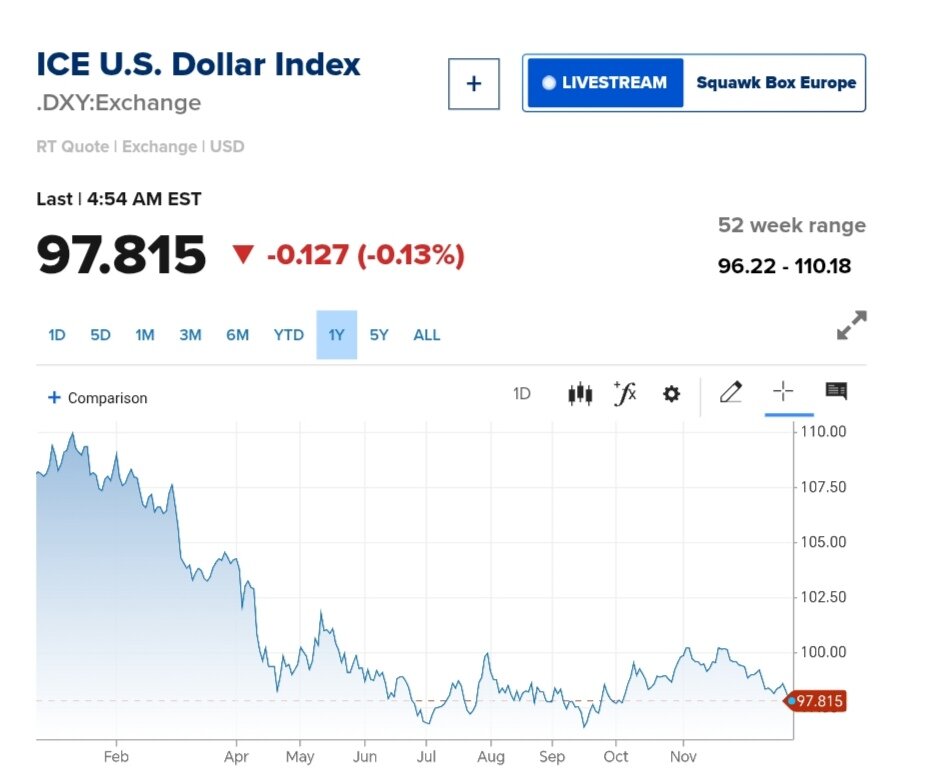The image size is (926, 774).
Task: Select the 3M range tab
Action: coord(190,335)
